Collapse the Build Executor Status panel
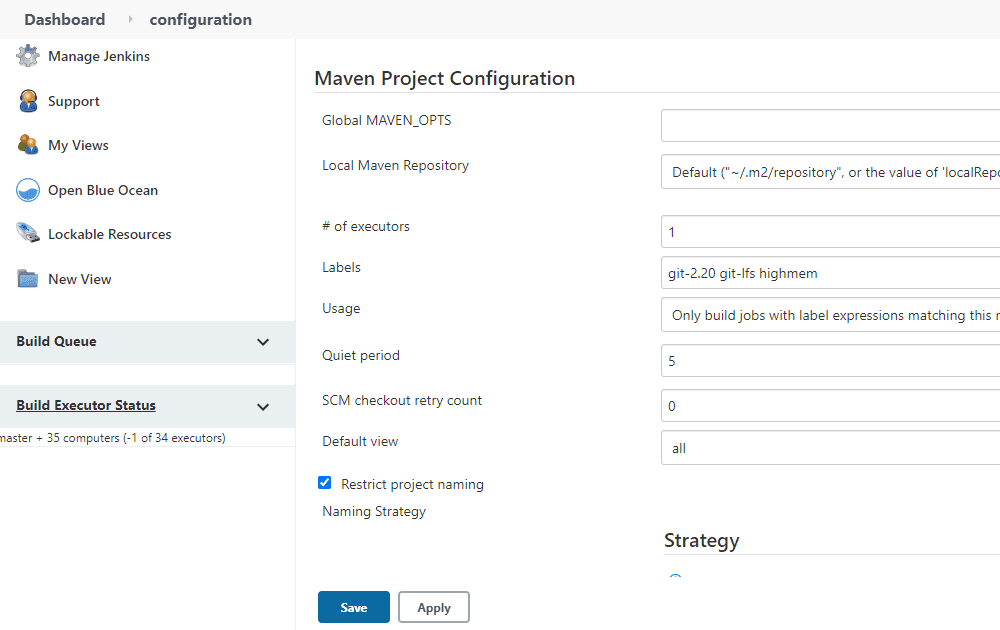The height and width of the screenshot is (630, 1000). [x=263, y=407]
